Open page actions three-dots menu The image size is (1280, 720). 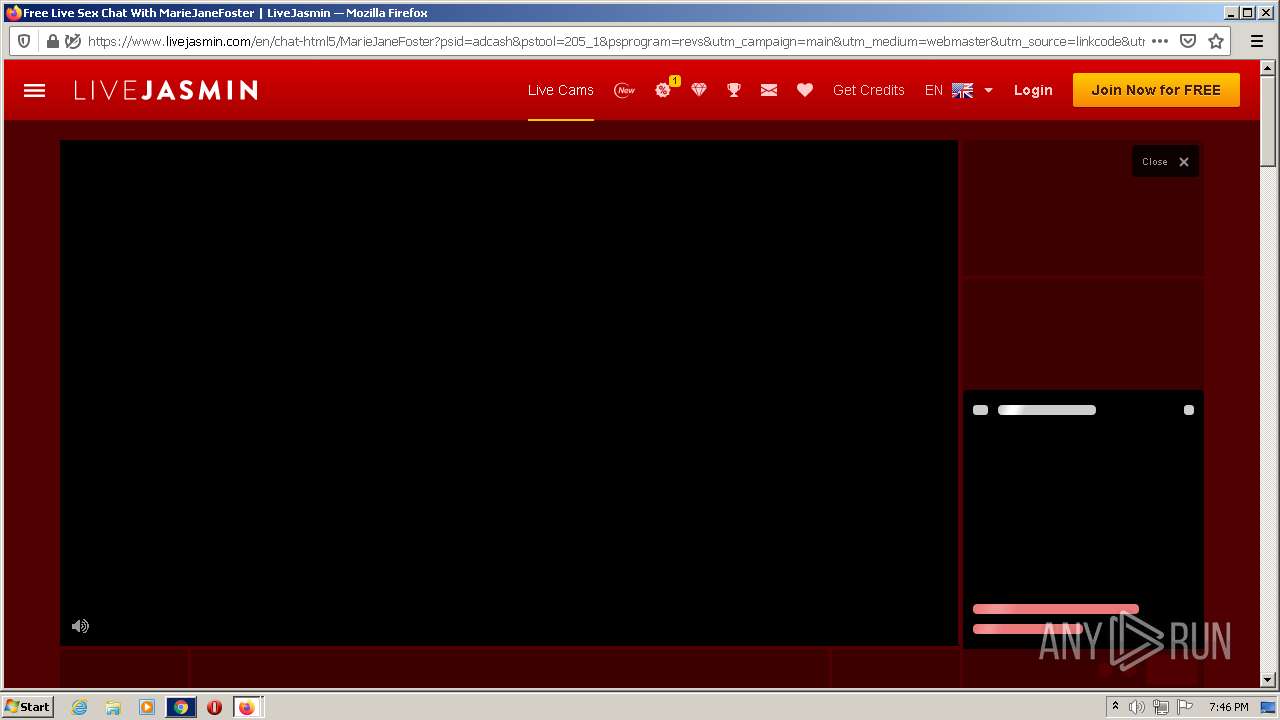pos(1160,41)
